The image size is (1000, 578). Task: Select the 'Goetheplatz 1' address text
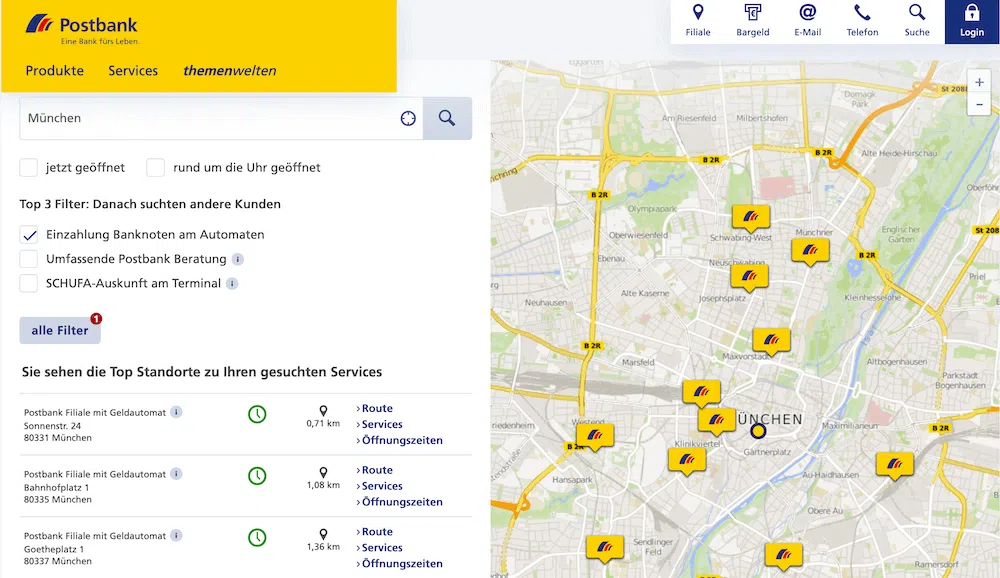(54, 549)
